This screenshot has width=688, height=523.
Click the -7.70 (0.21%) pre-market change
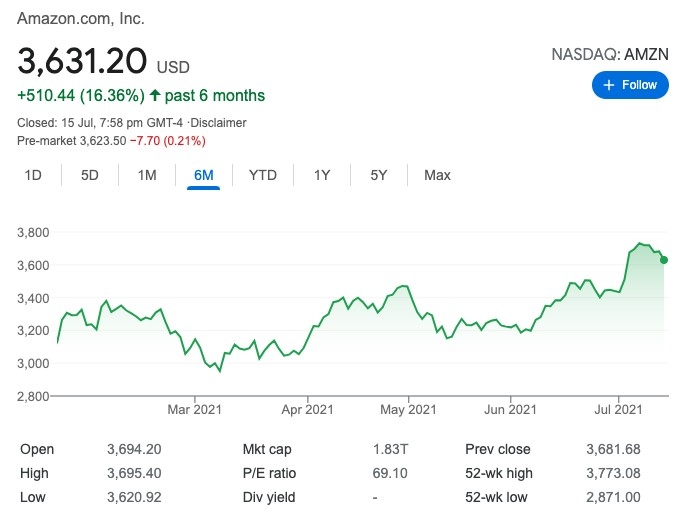click(168, 141)
